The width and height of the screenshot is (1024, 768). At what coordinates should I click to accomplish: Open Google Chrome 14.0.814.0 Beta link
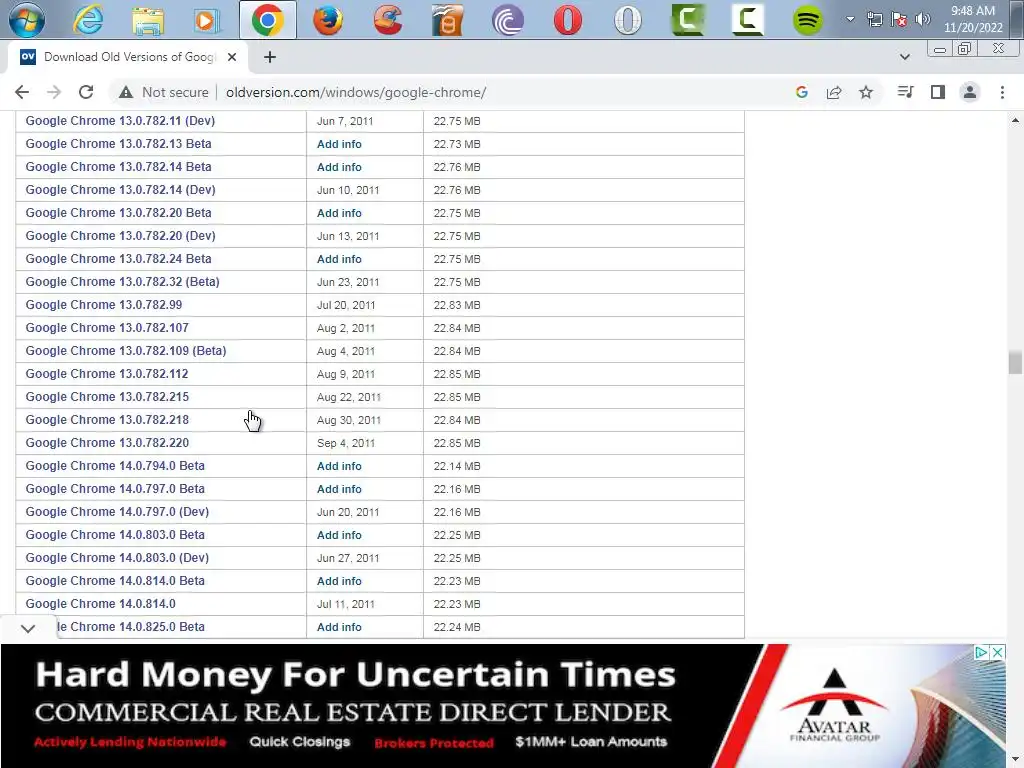point(115,581)
